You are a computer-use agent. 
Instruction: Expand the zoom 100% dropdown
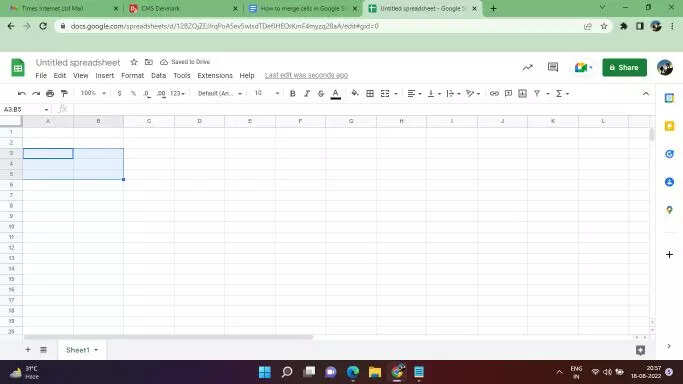click(93, 93)
